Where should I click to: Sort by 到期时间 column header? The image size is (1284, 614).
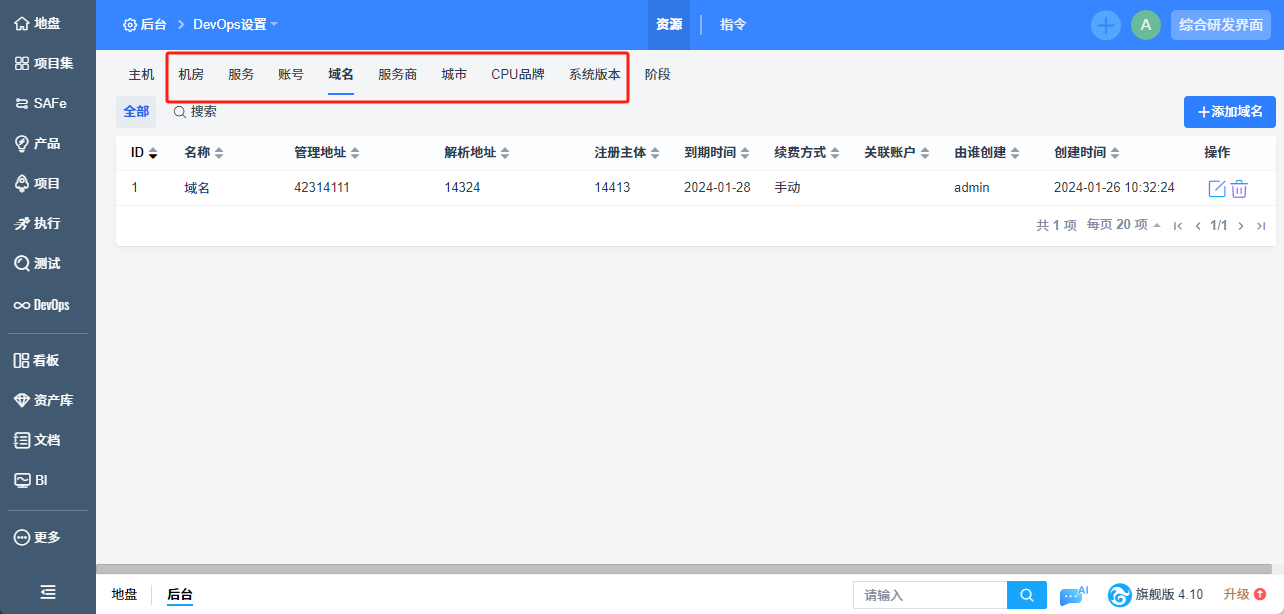[x=716, y=153]
